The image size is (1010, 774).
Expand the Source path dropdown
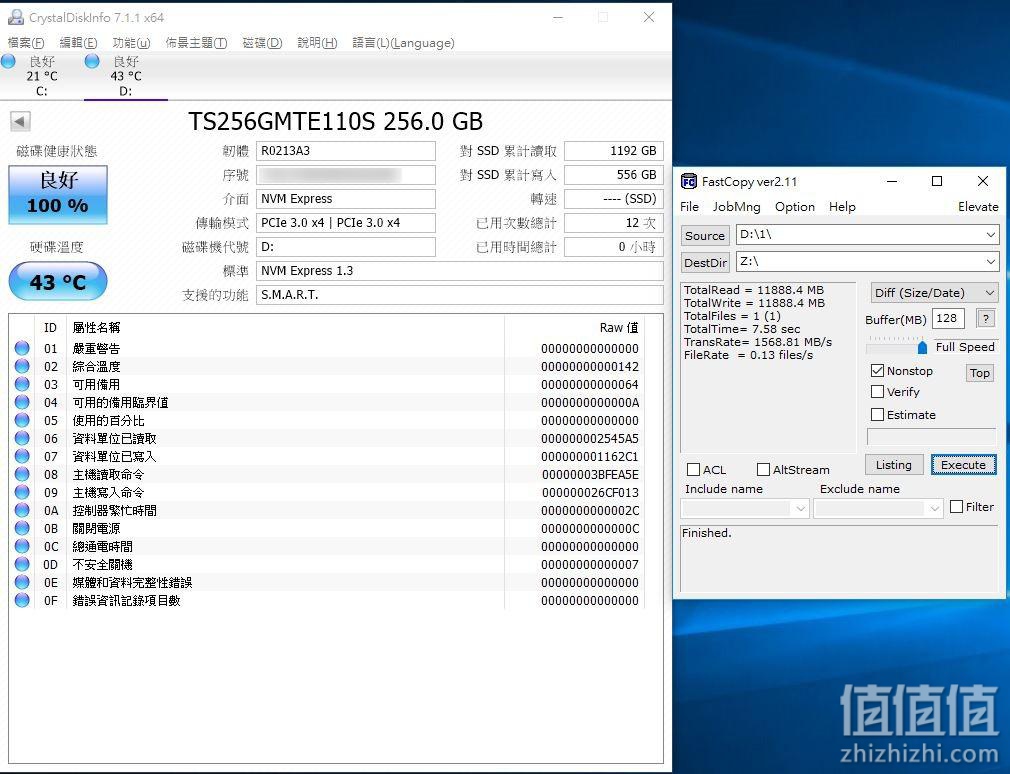click(991, 234)
